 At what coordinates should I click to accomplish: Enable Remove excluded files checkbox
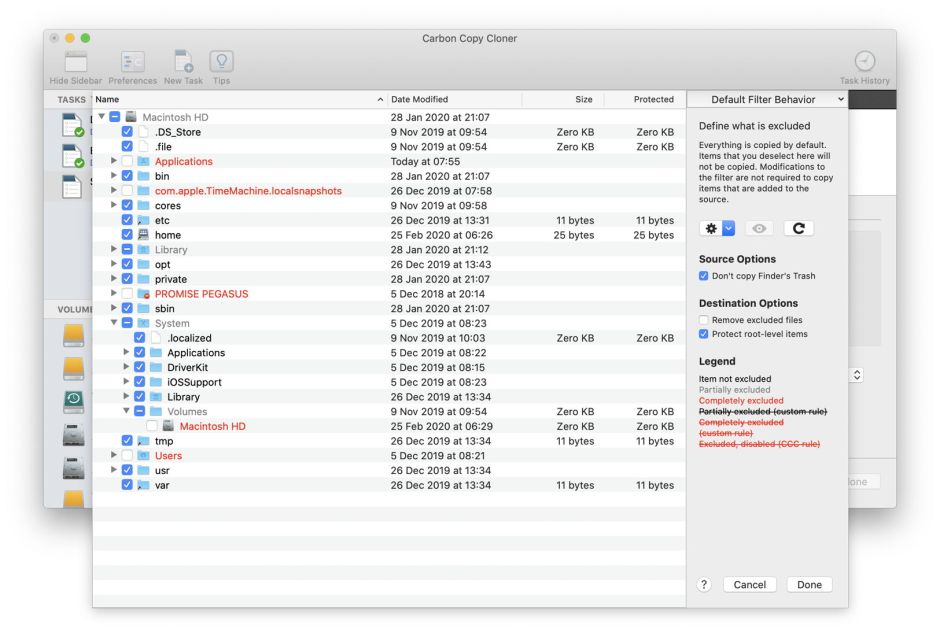point(704,320)
